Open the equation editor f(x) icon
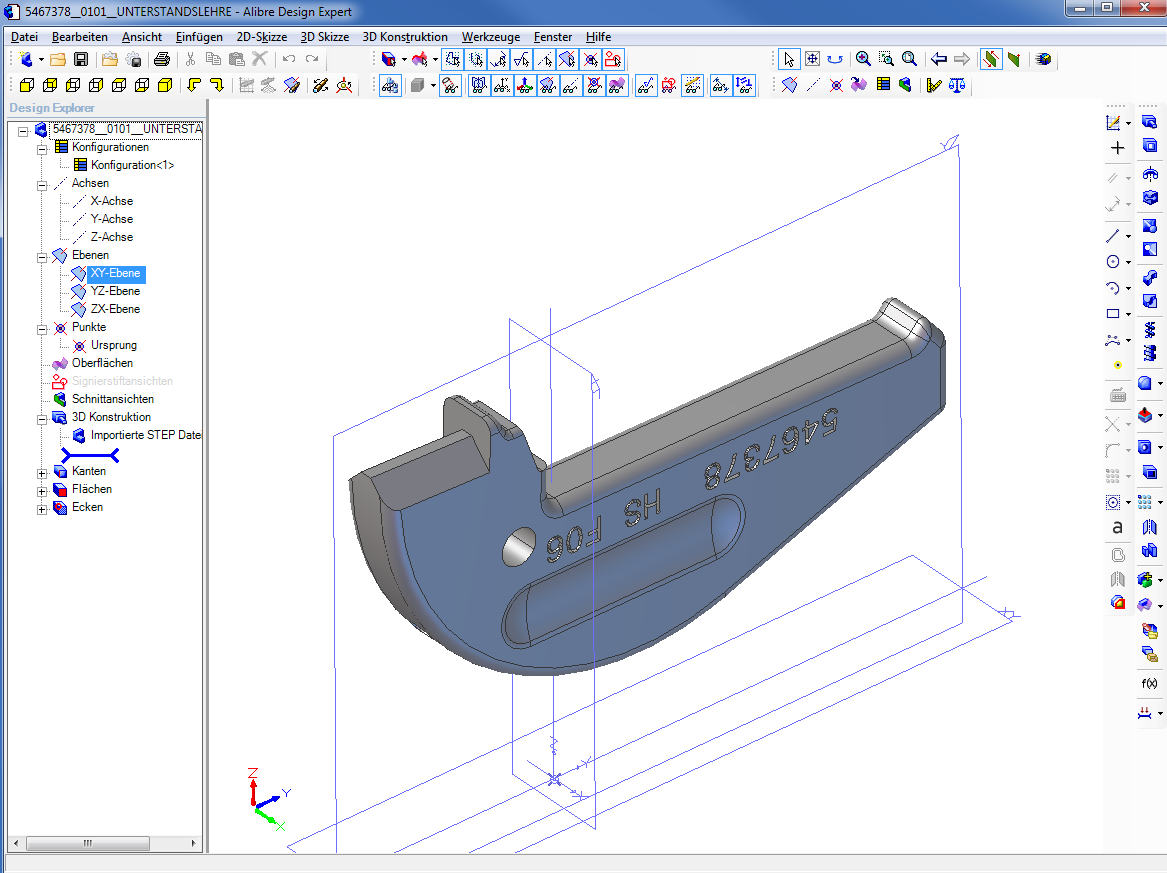The width and height of the screenshot is (1167, 873). pyautogui.click(x=1150, y=684)
